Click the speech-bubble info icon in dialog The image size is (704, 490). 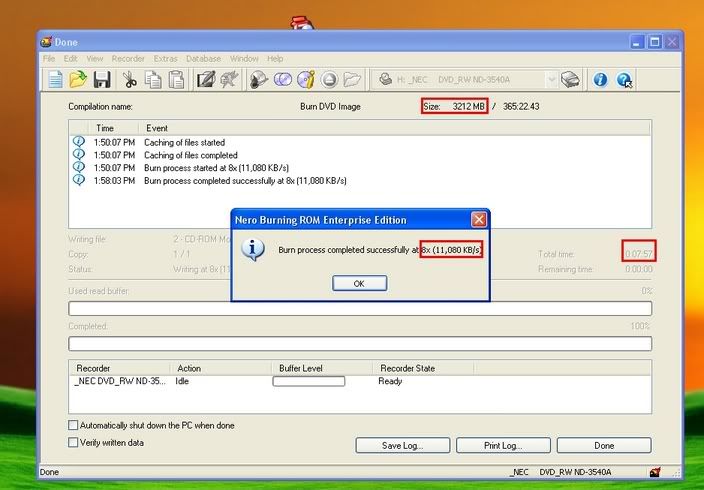point(252,249)
